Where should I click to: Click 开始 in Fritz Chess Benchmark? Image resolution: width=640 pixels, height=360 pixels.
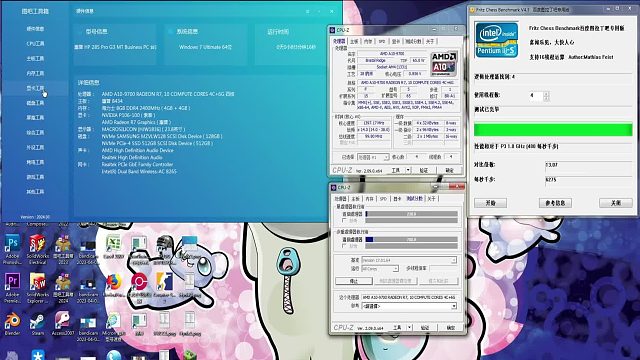[x=491, y=203]
